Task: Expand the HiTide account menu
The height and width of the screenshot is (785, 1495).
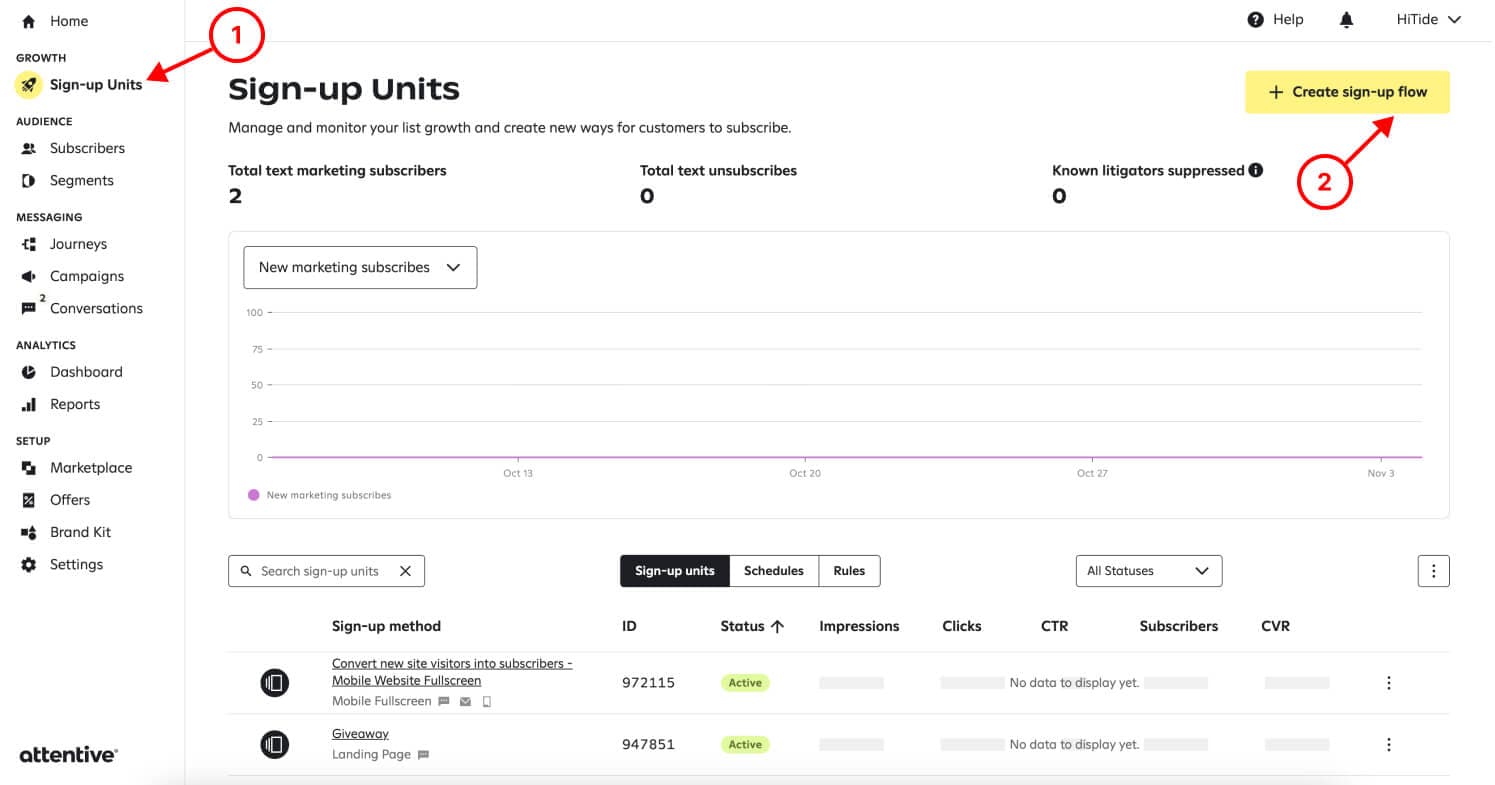Action: click(1429, 20)
